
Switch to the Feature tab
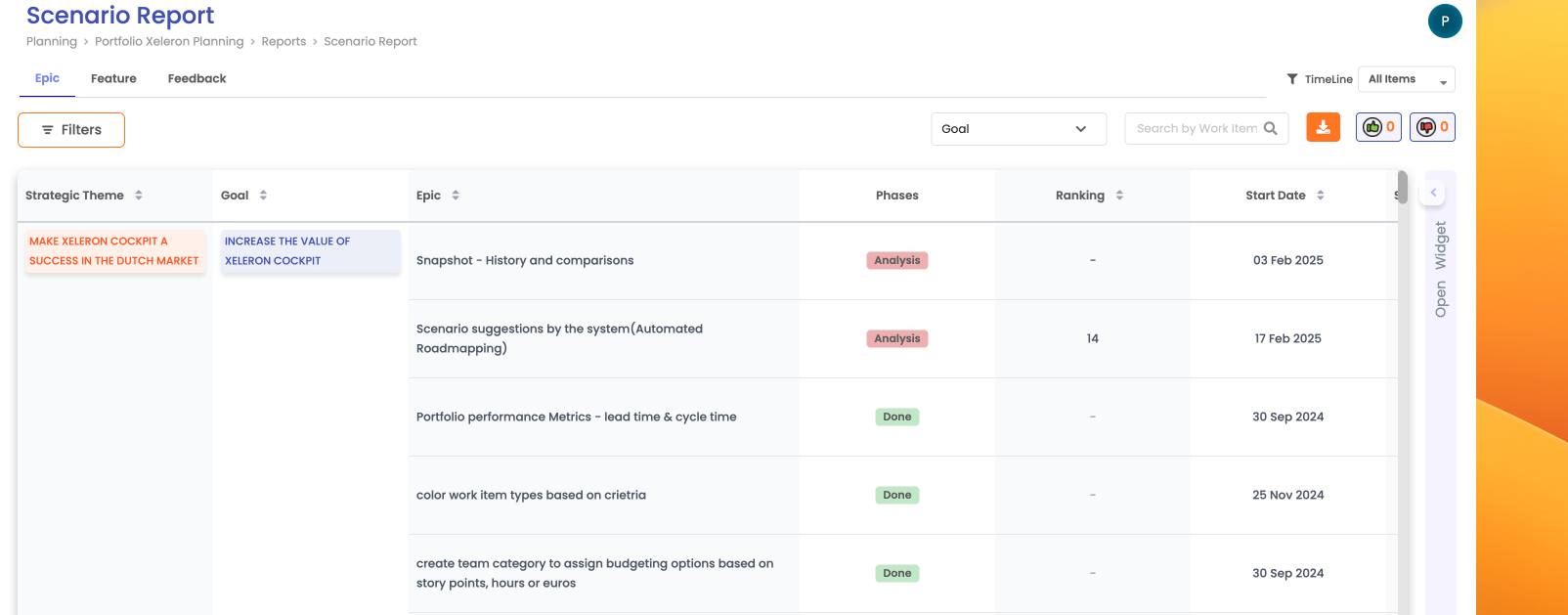113,78
